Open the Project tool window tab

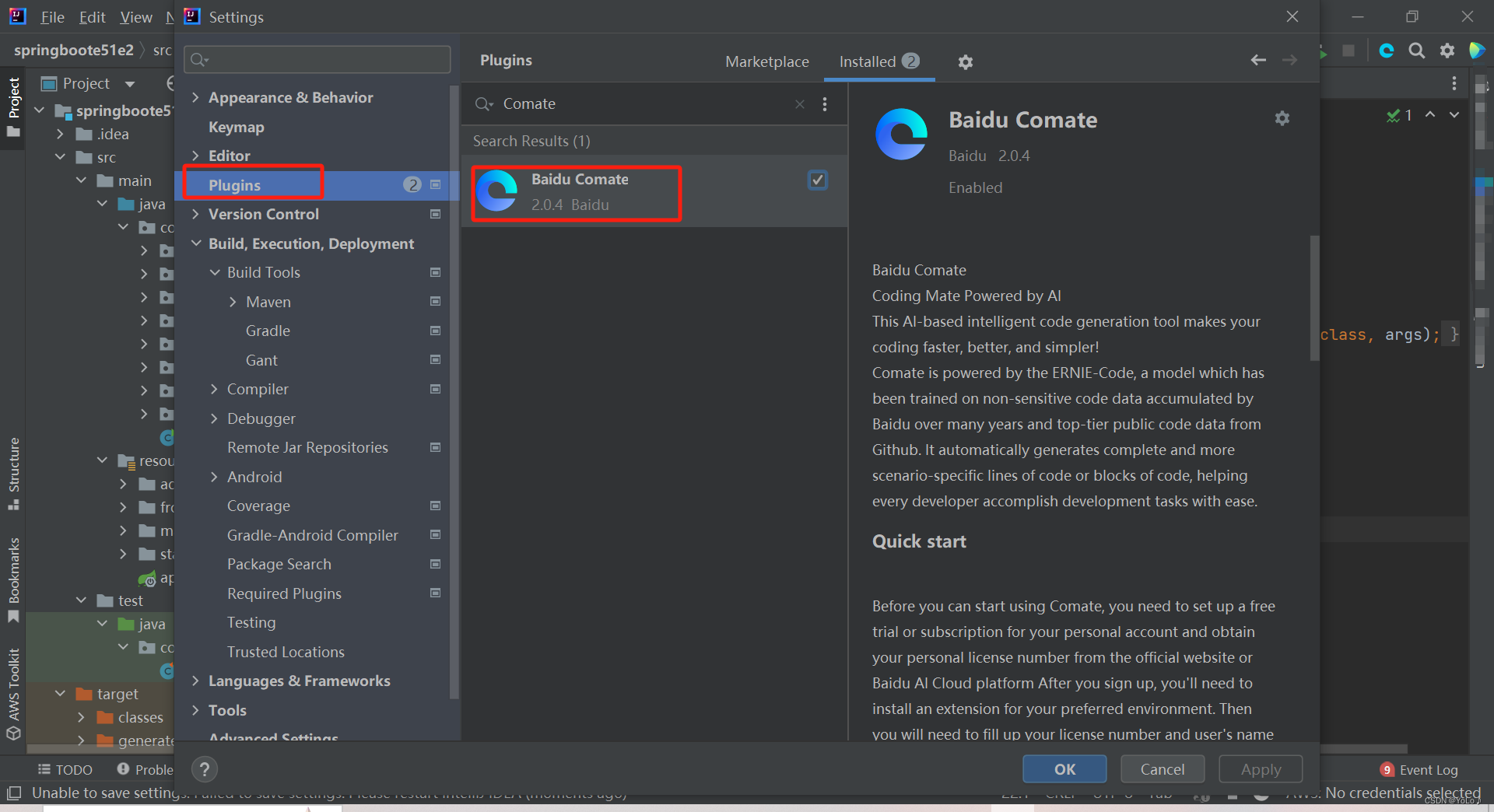[x=13, y=107]
